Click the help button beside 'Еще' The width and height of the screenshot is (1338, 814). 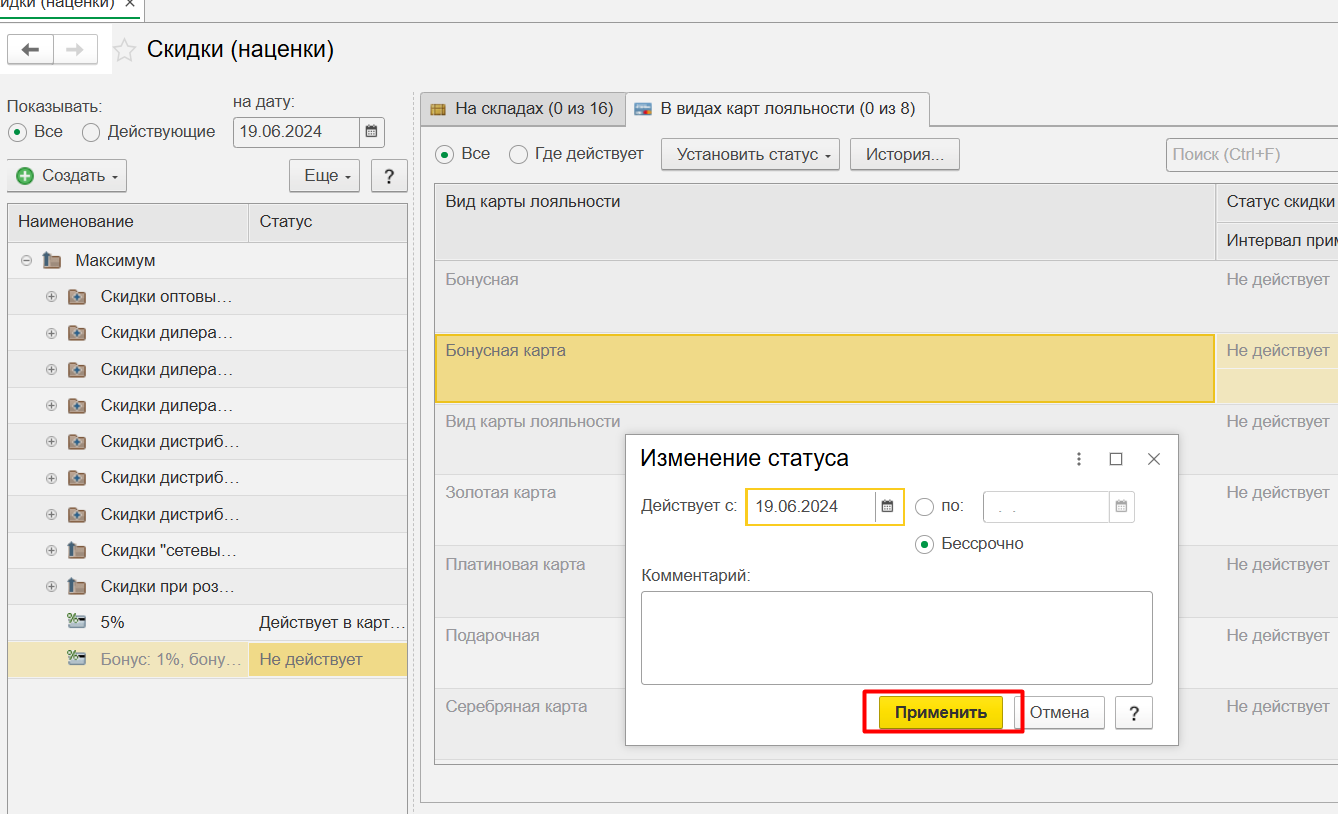(x=389, y=176)
